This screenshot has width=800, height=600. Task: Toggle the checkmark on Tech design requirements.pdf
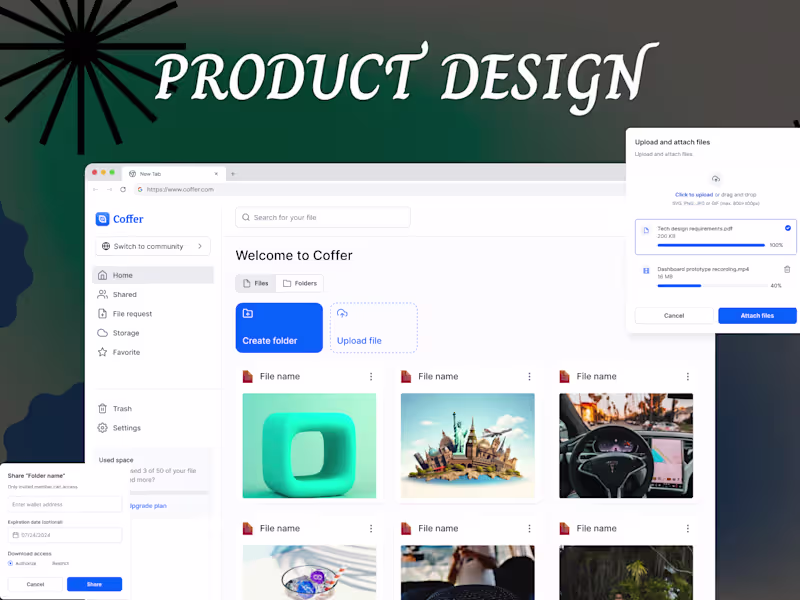(x=788, y=227)
